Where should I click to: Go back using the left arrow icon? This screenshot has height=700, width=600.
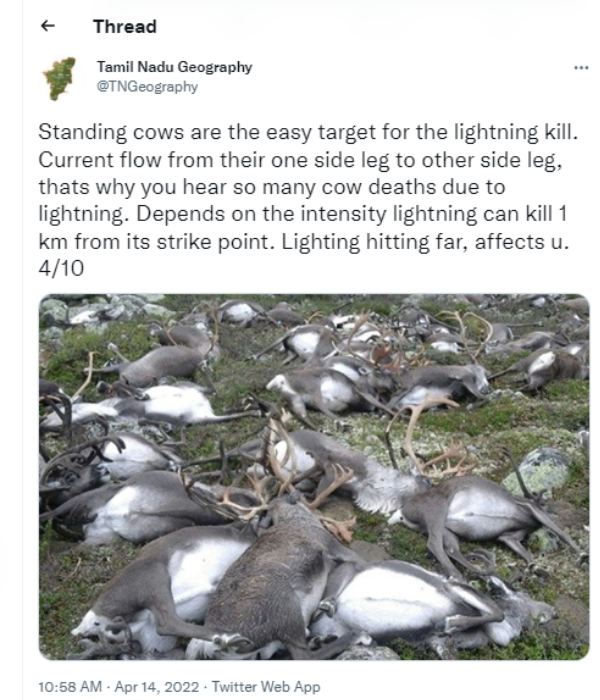tap(47, 26)
